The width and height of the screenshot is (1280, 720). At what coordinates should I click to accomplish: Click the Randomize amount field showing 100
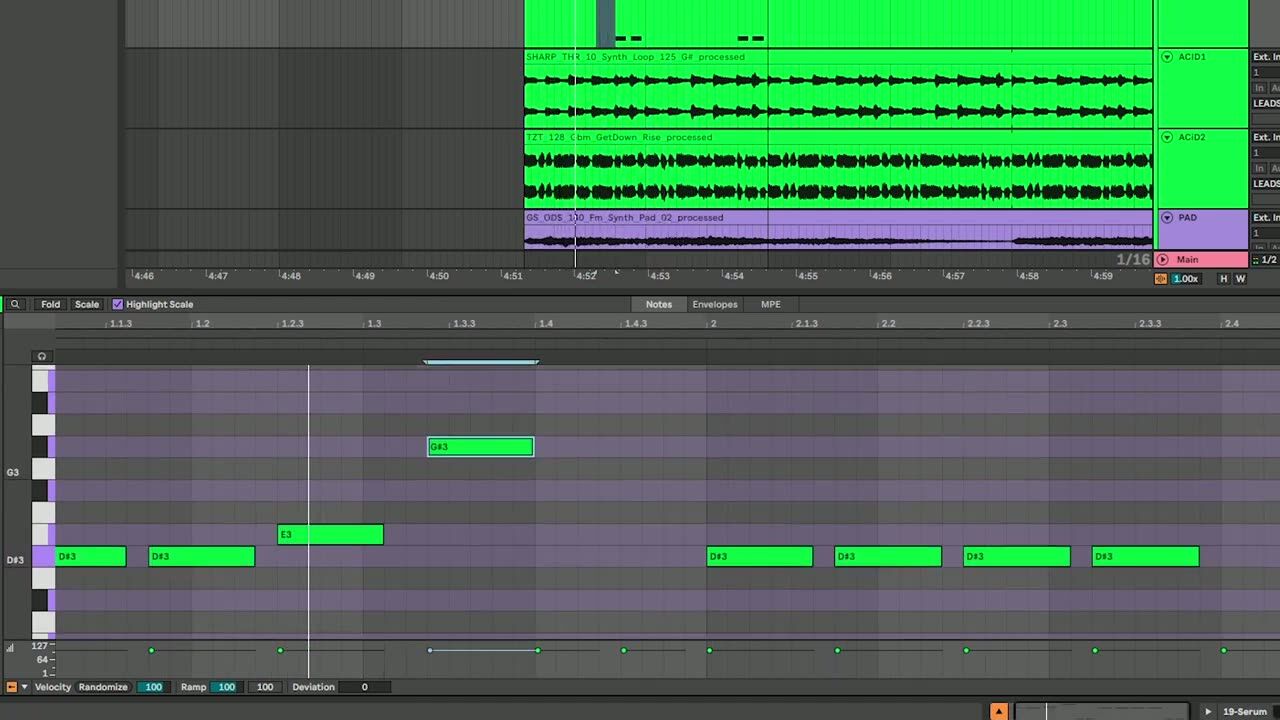153,687
